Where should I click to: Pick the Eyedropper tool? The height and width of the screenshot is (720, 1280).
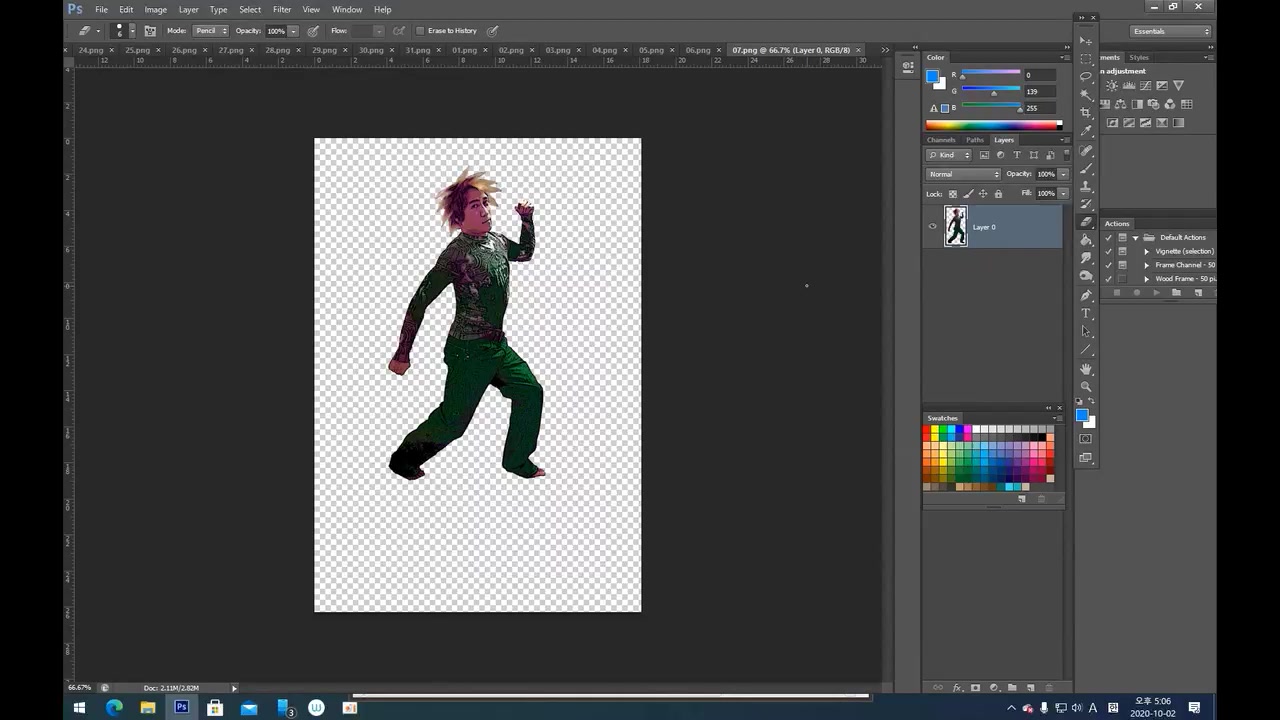pos(1086,131)
